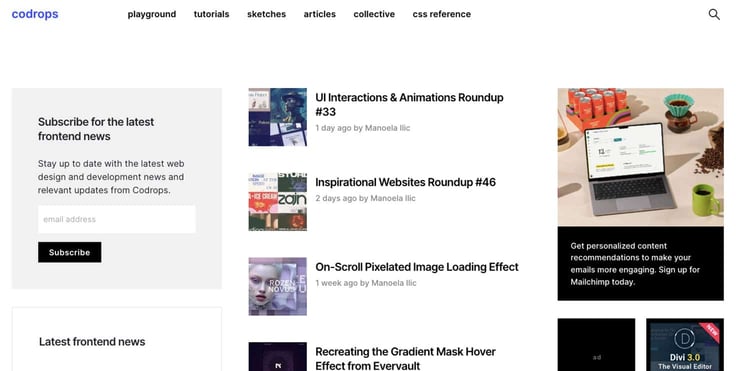Focus the email address input field
Screen dimensions: 736x371
(117, 219)
